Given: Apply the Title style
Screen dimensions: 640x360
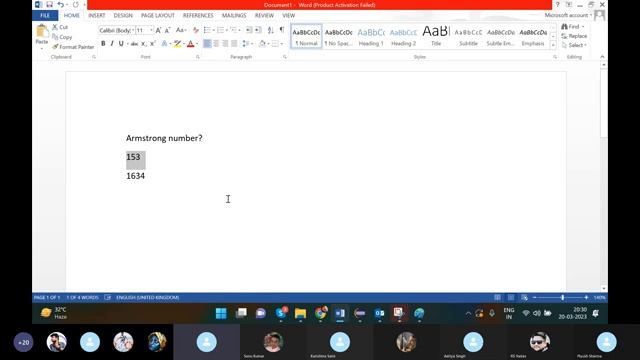Looking at the screenshot, I should point(436,36).
